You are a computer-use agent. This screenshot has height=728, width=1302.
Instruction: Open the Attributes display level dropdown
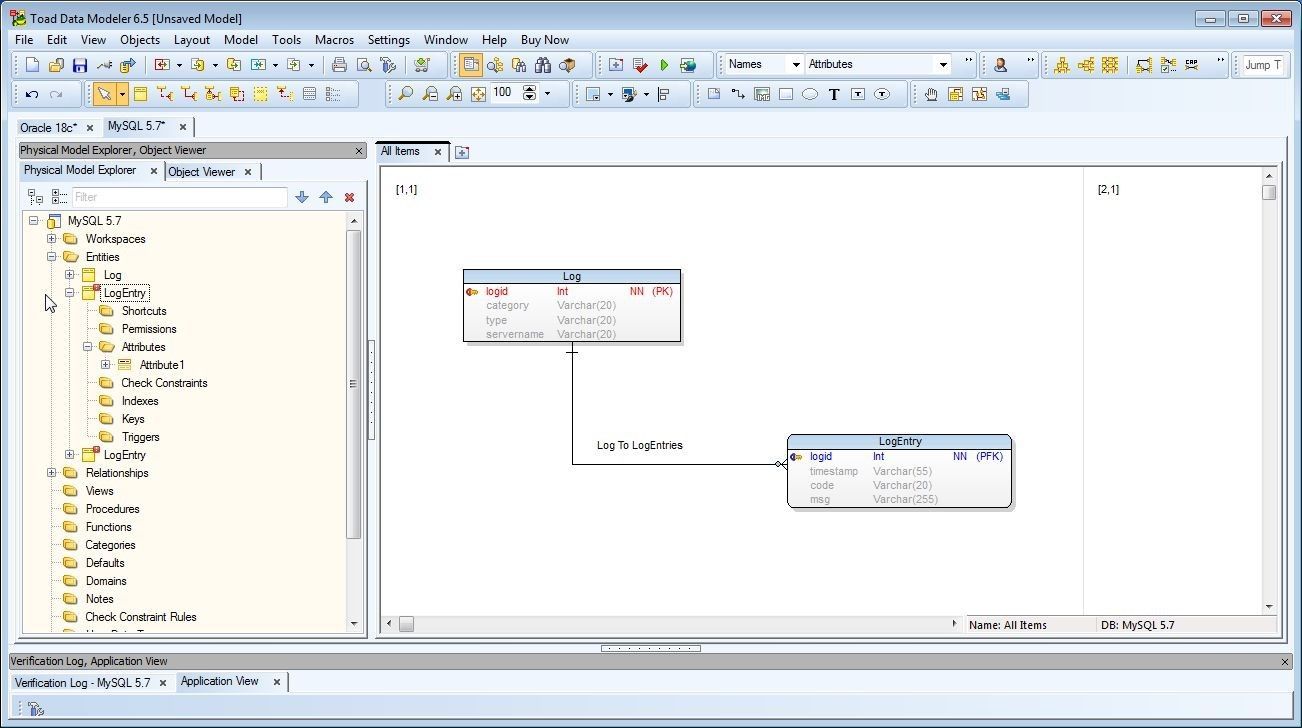[942, 65]
